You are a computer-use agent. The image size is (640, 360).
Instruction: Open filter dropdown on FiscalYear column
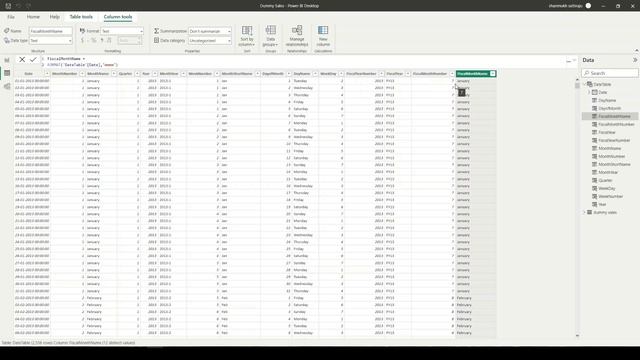[407, 74]
